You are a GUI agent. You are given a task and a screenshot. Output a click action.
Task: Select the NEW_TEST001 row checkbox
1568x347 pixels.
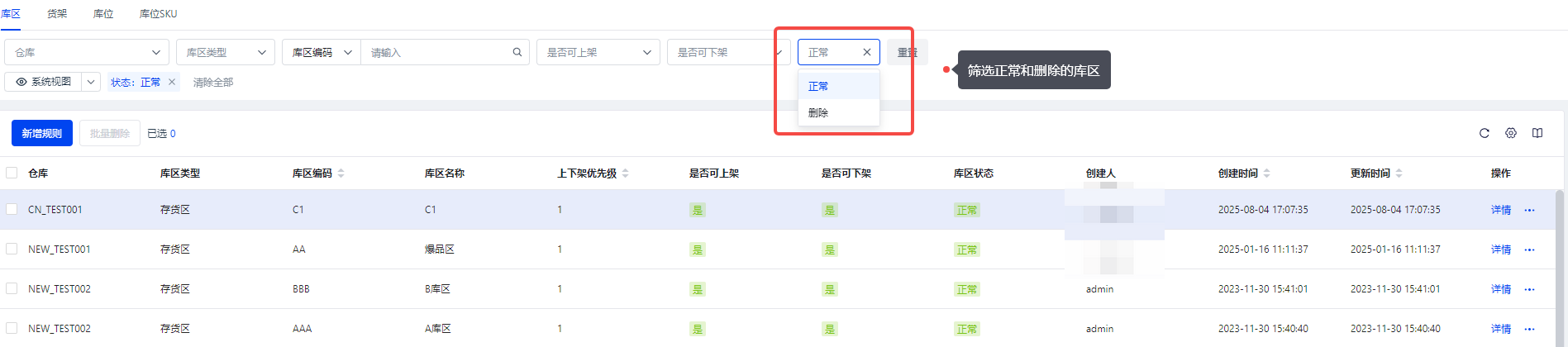point(12,249)
